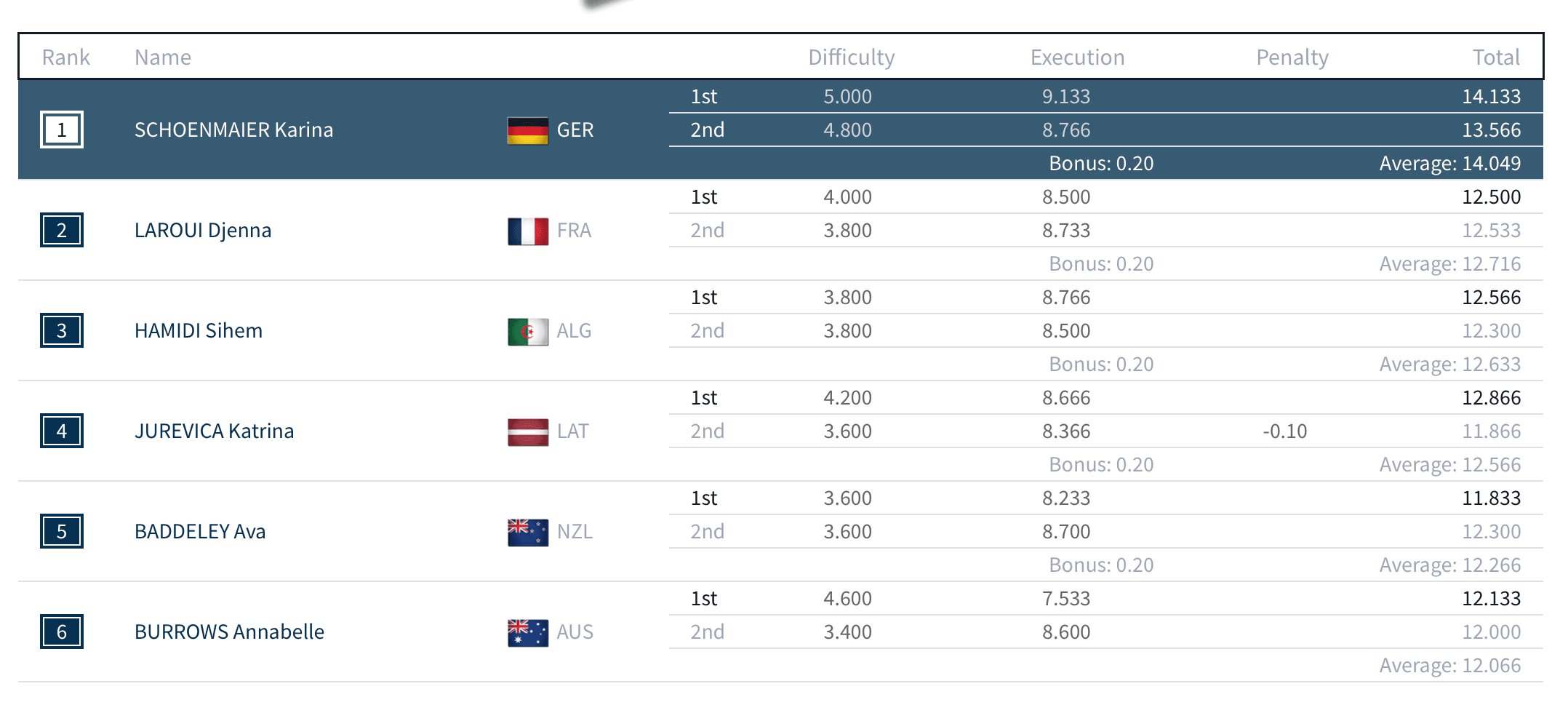
Task: Click the rank 1 badge
Action: [62, 130]
